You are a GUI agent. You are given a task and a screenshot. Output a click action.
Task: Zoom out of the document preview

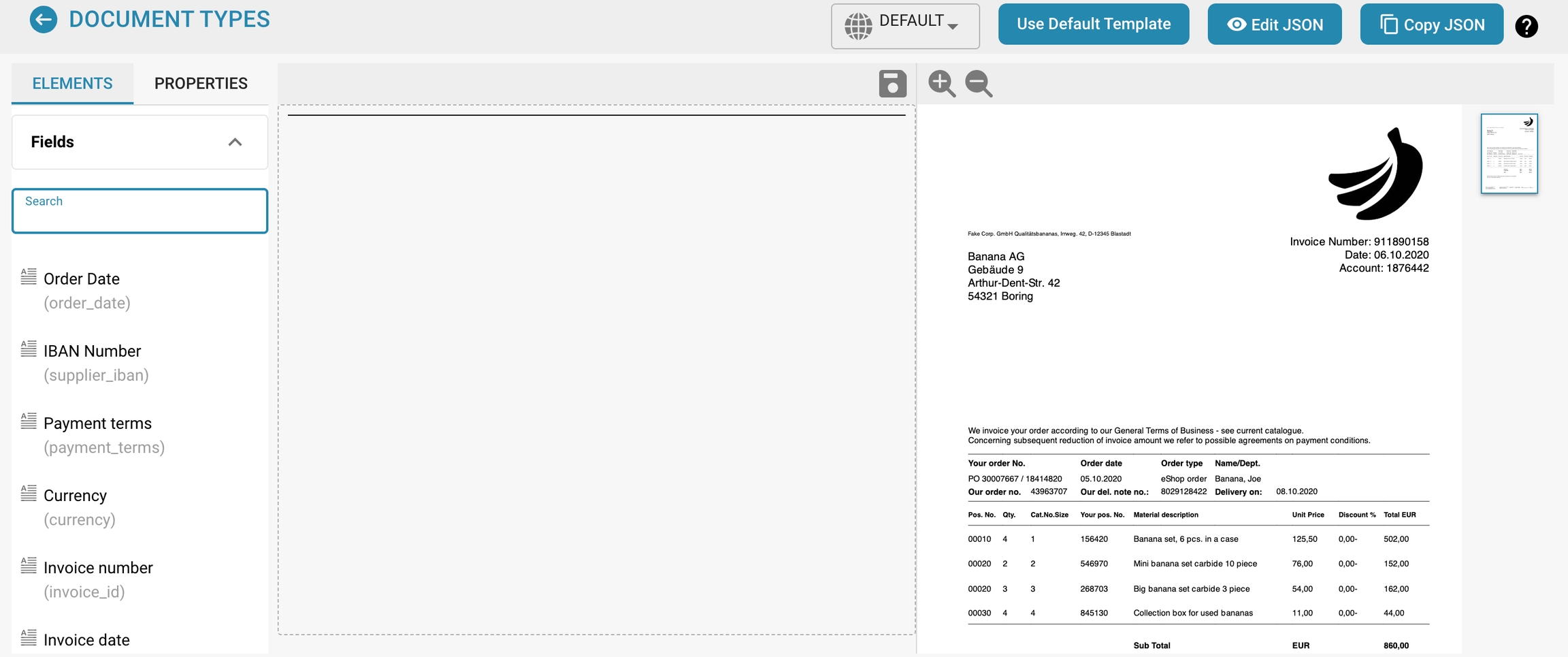pyautogui.click(x=979, y=84)
